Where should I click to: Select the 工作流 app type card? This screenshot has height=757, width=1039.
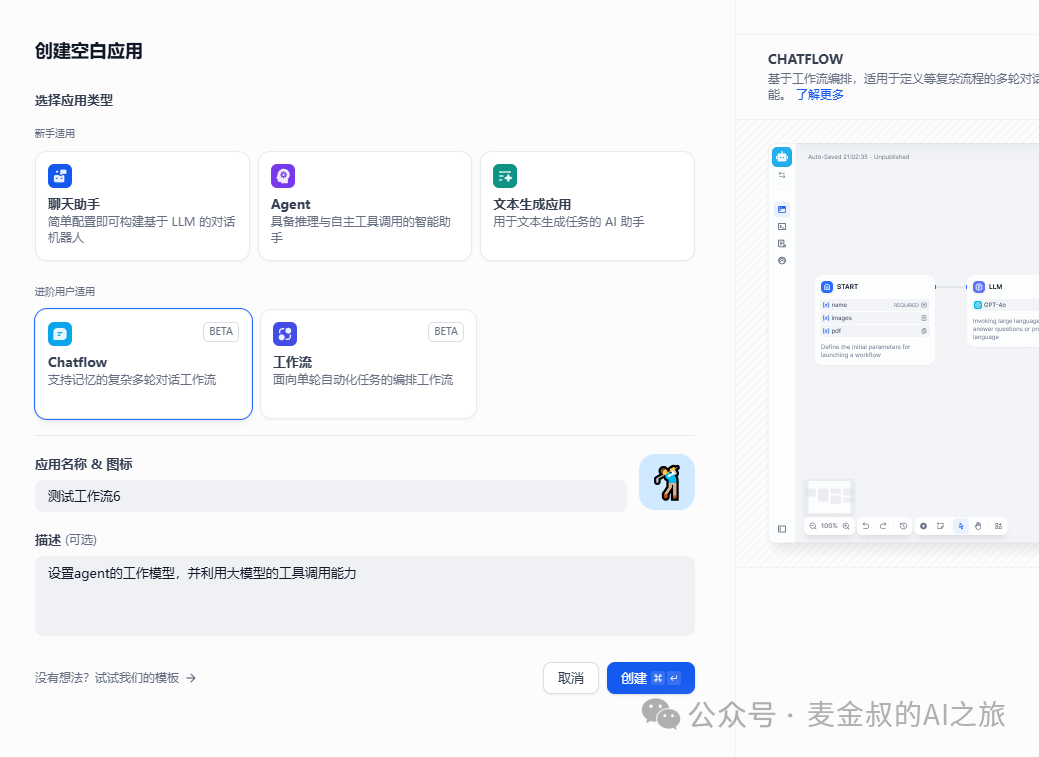click(368, 364)
